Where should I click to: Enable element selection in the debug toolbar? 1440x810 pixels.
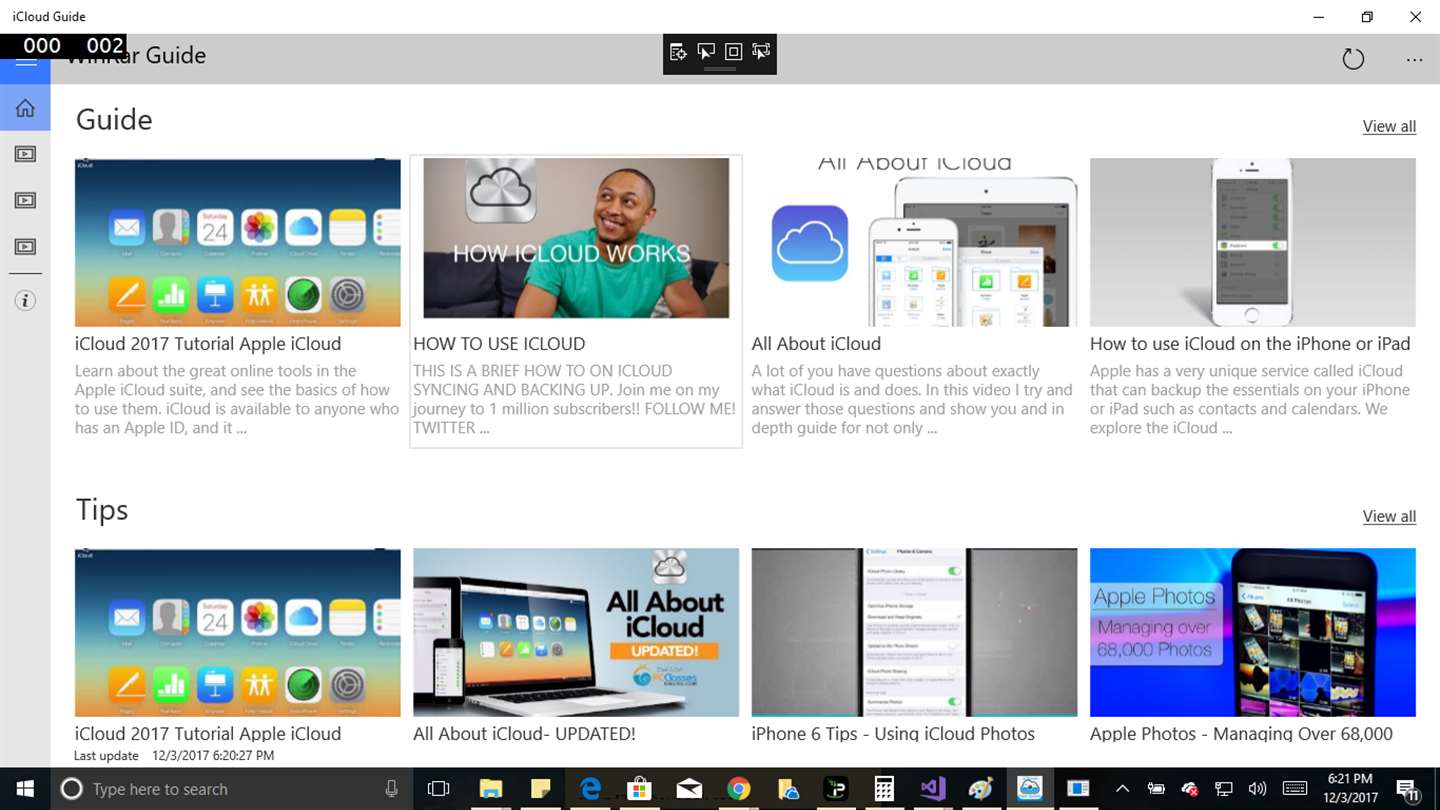tap(706, 52)
